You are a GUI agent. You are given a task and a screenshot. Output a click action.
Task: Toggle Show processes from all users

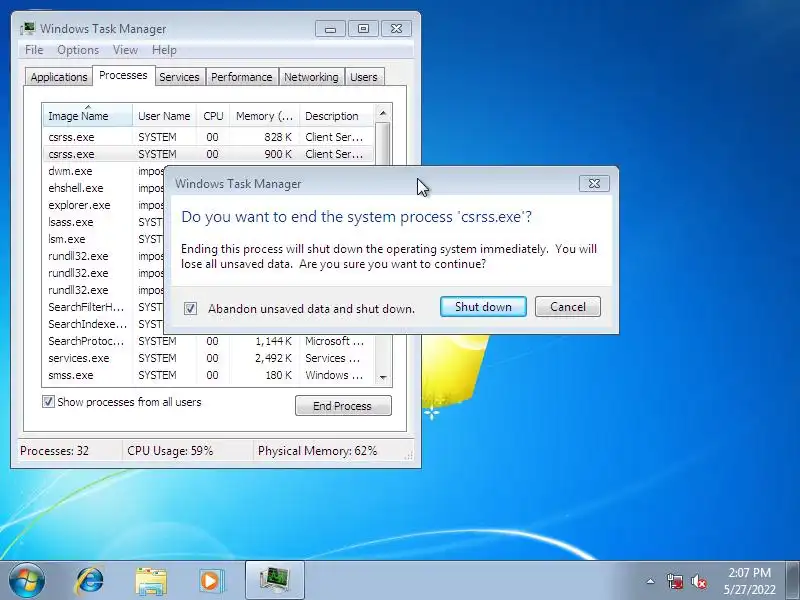point(48,402)
